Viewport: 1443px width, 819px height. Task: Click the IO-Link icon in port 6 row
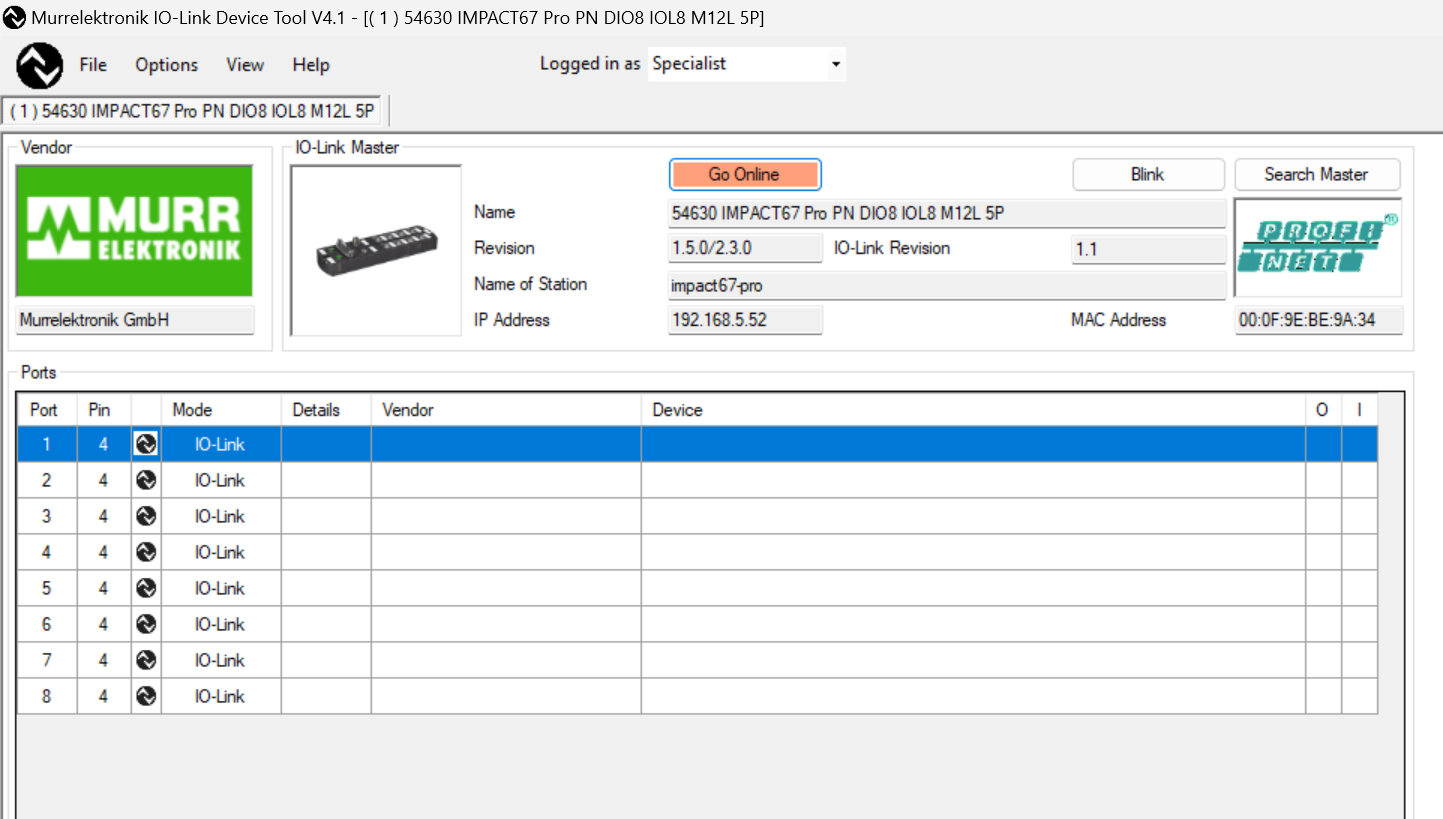pyautogui.click(x=146, y=624)
